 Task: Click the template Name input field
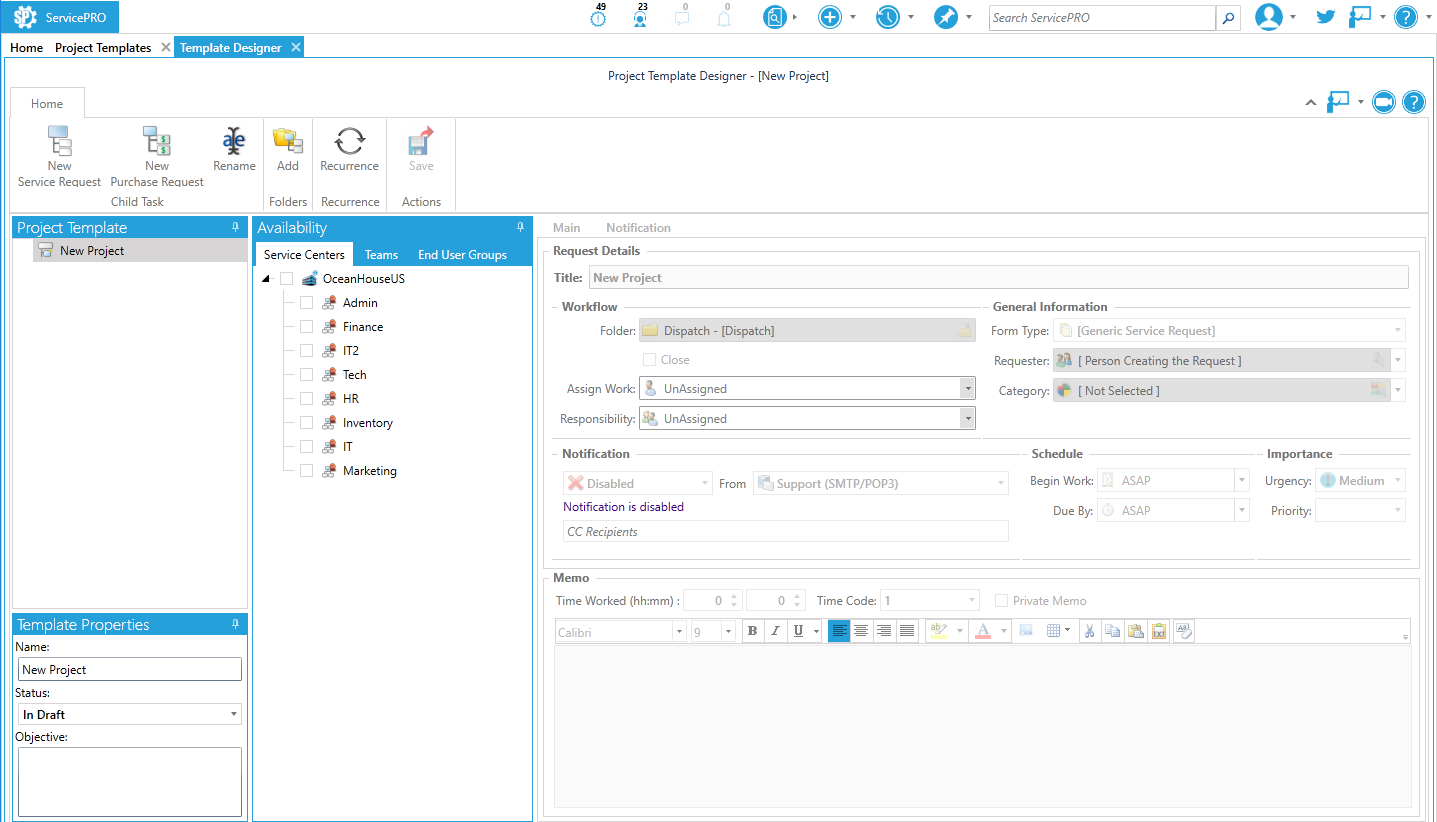click(130, 670)
